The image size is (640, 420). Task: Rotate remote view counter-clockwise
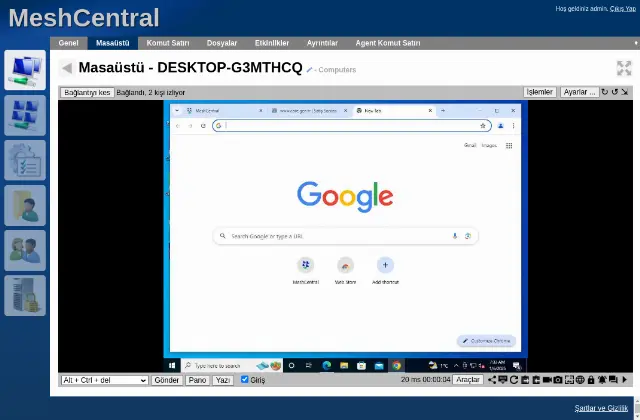(x=615, y=92)
